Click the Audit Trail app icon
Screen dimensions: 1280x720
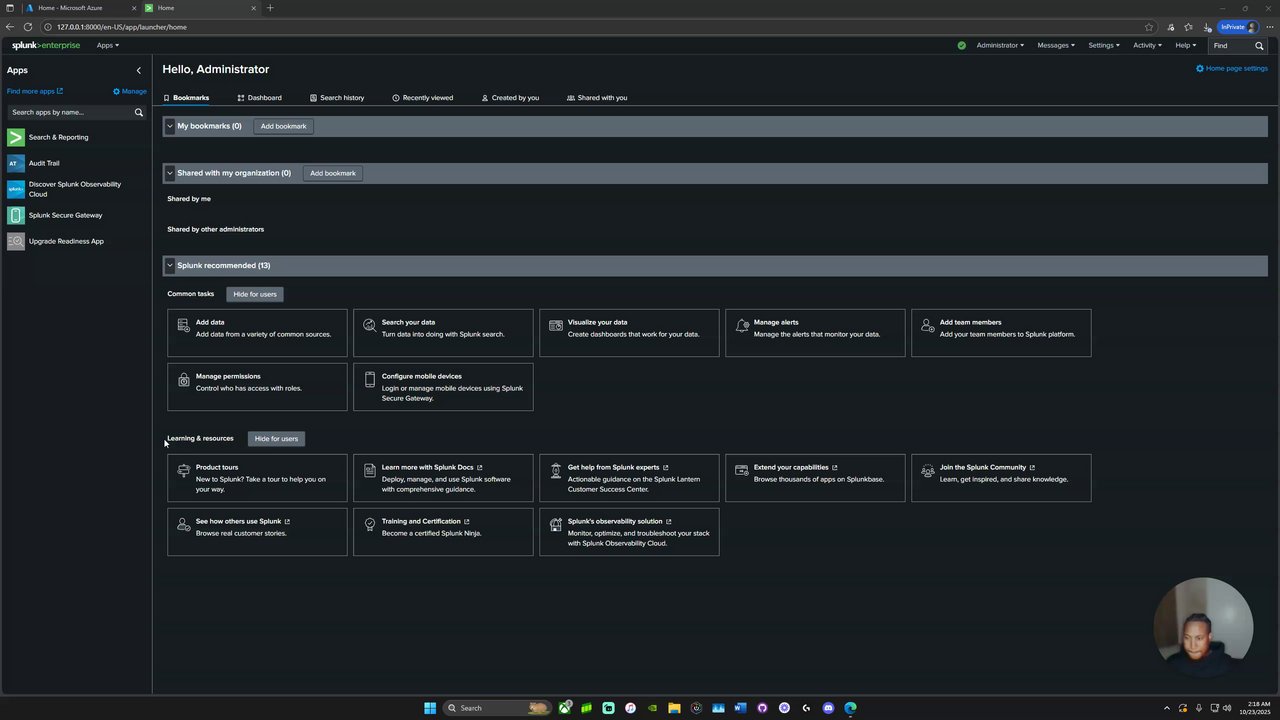16,163
